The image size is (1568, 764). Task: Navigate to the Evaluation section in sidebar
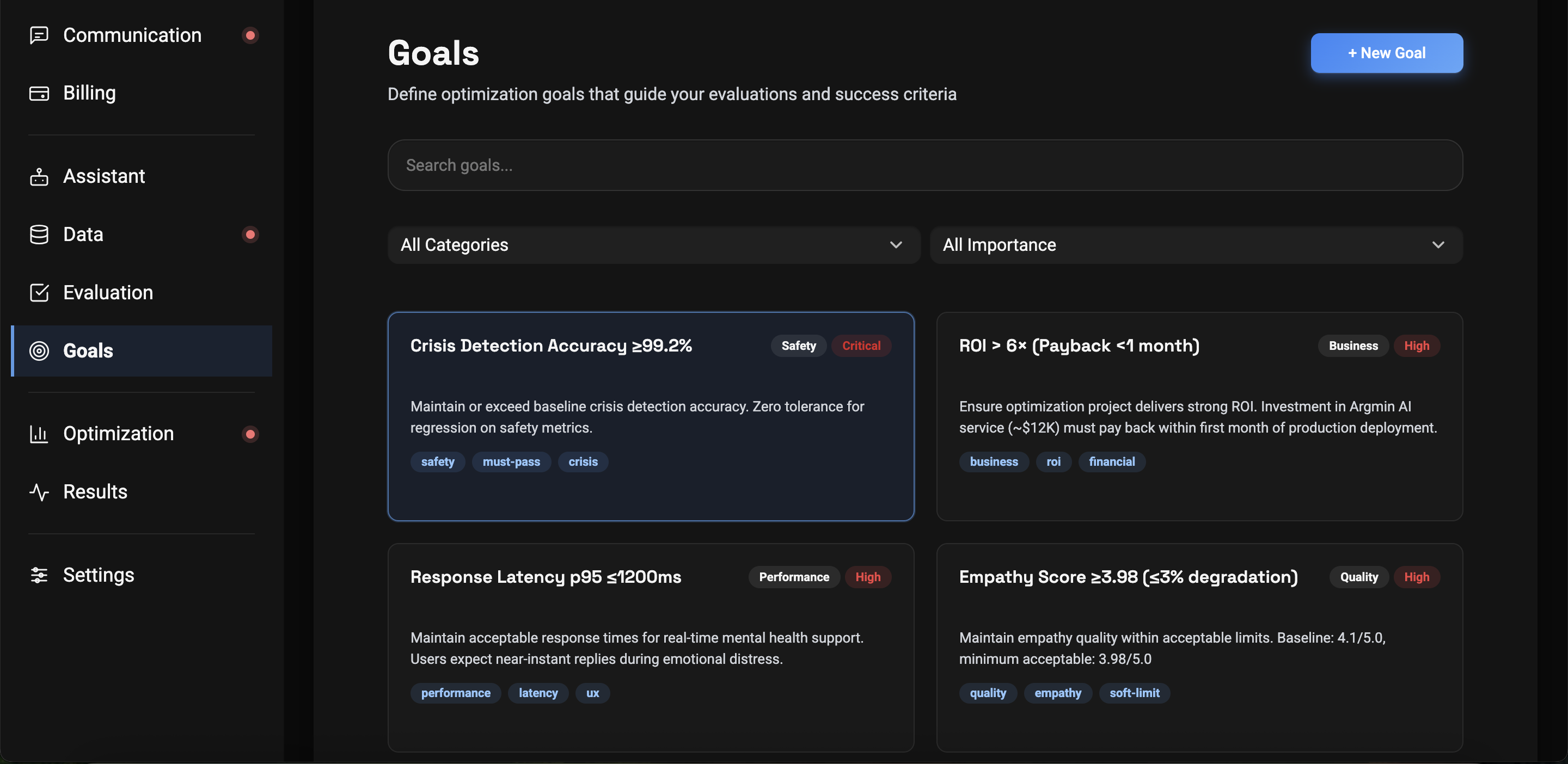point(108,293)
